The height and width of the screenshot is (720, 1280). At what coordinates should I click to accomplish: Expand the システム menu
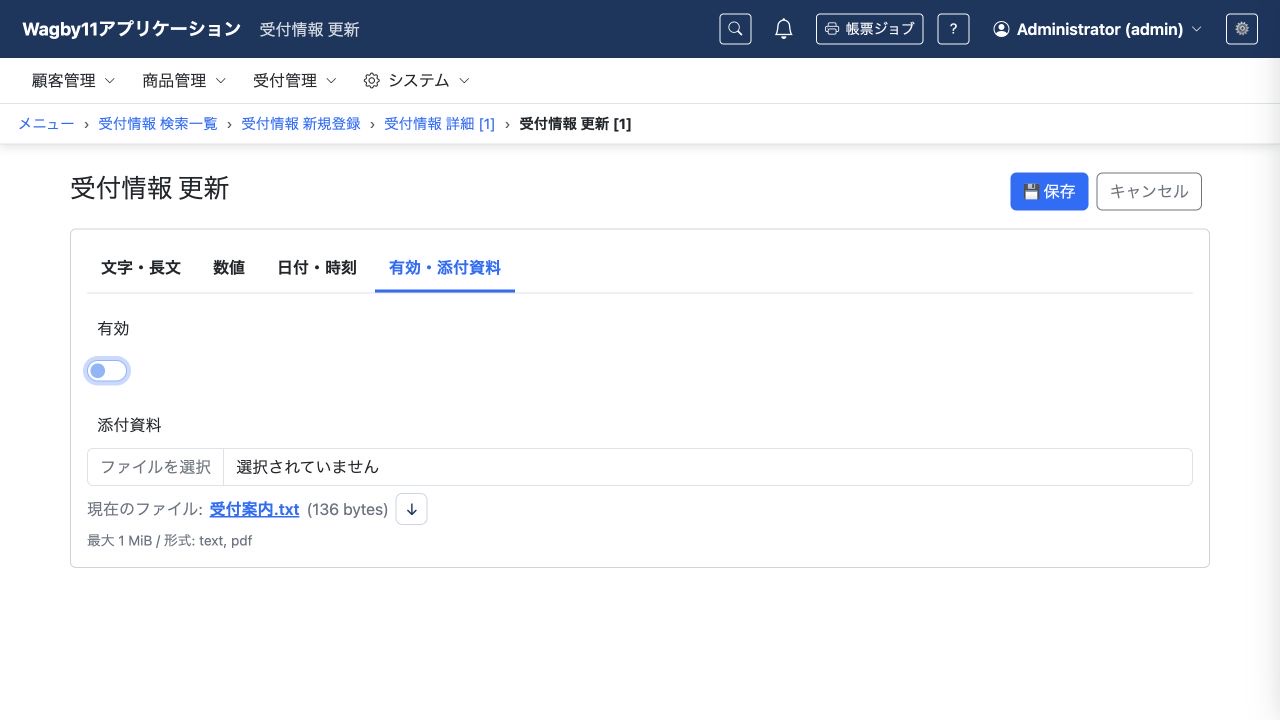click(x=416, y=81)
